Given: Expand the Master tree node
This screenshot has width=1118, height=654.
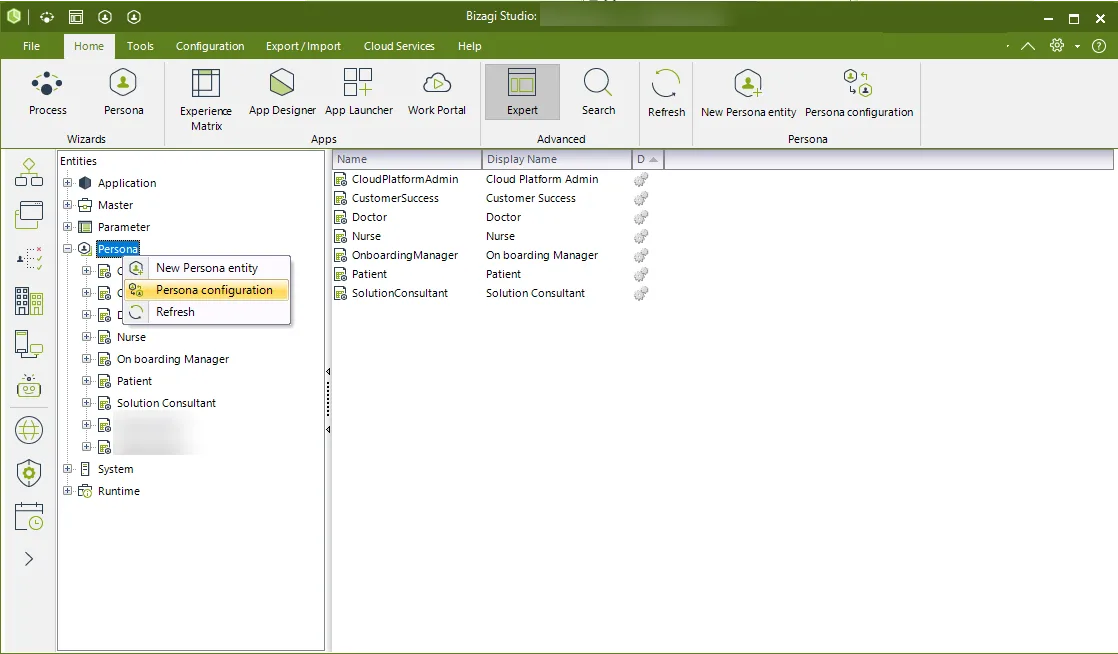Looking at the screenshot, I should (x=68, y=205).
